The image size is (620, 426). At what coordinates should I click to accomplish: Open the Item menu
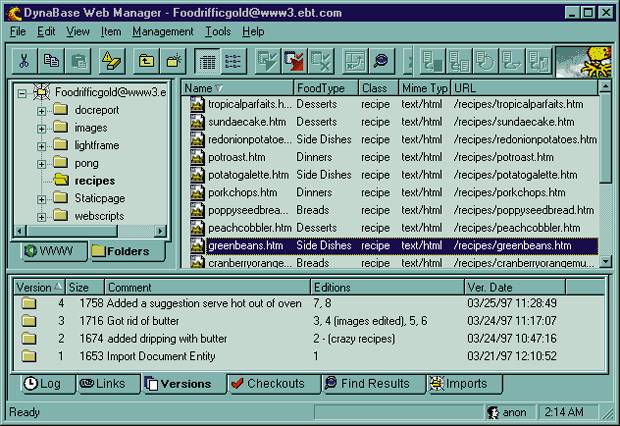tap(111, 31)
